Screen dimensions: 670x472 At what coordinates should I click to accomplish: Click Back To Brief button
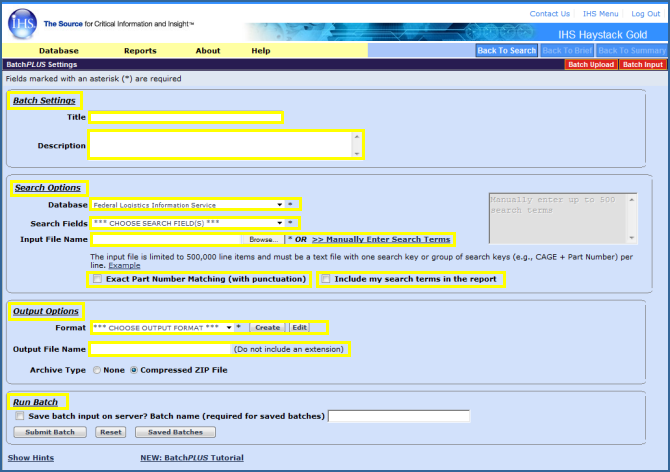pos(567,50)
